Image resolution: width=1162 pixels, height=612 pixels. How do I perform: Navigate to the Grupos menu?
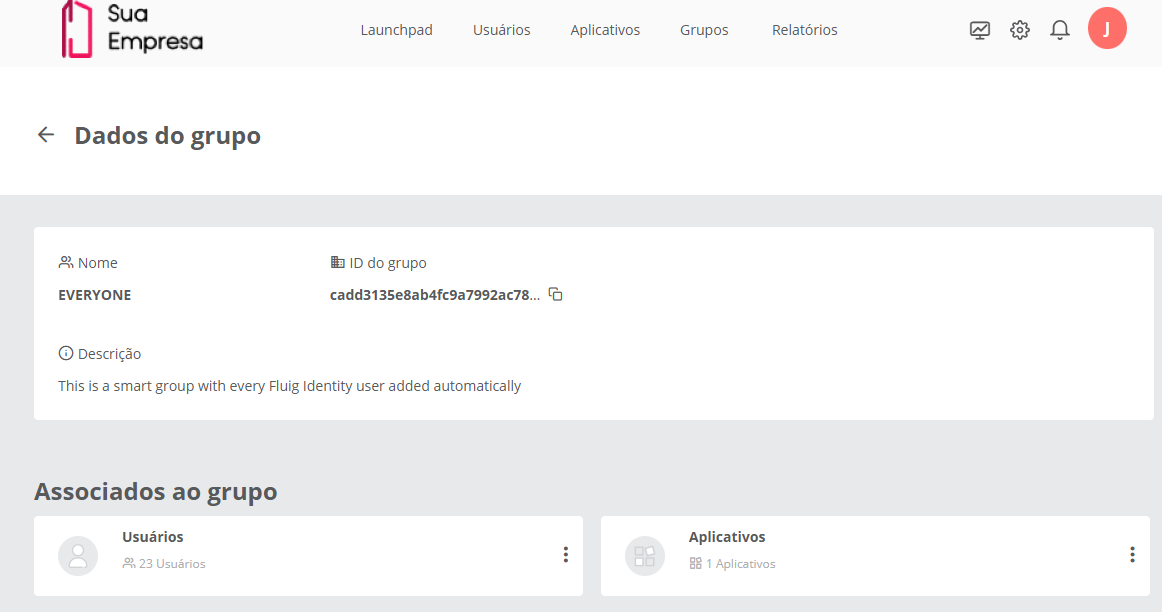(x=704, y=30)
